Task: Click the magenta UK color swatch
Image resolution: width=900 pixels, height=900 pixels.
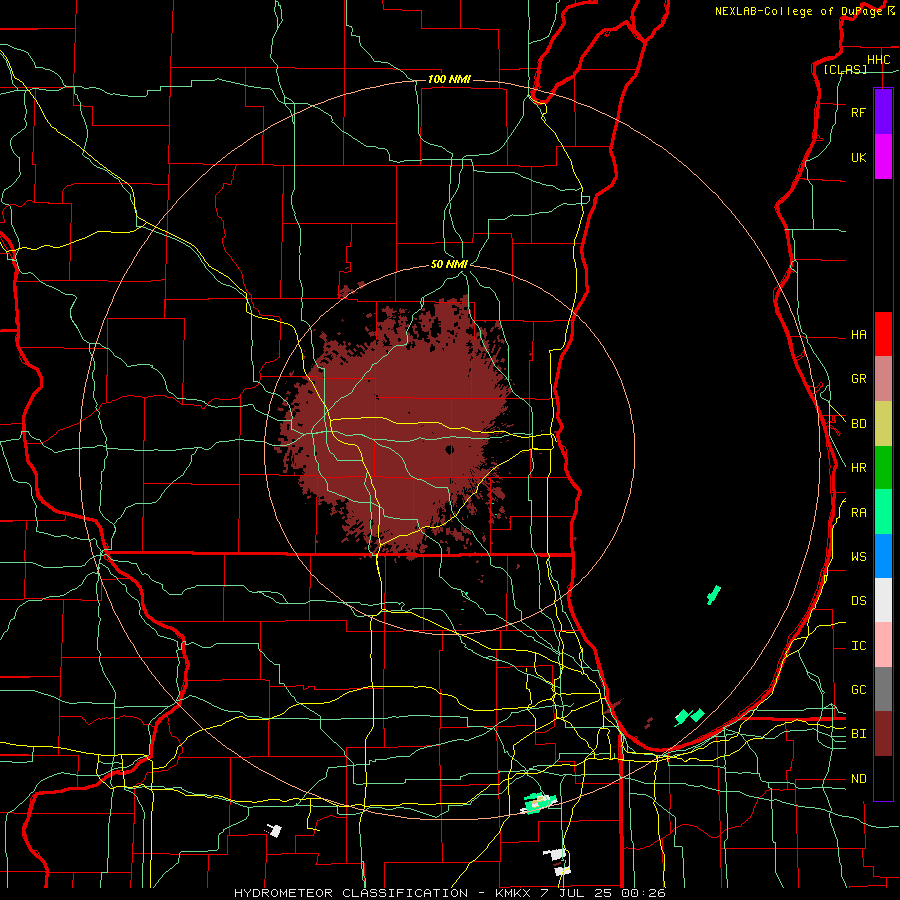Action: (x=883, y=157)
